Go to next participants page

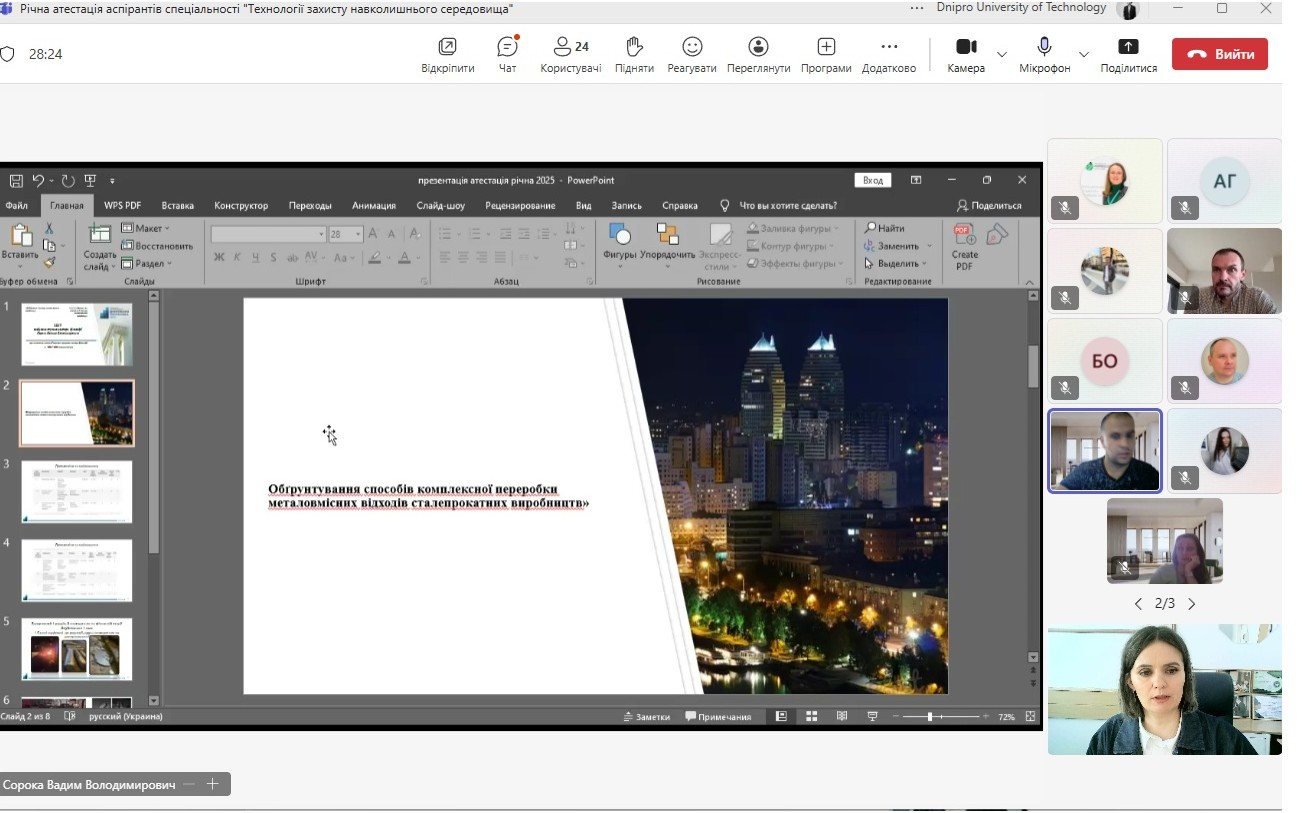click(1191, 604)
